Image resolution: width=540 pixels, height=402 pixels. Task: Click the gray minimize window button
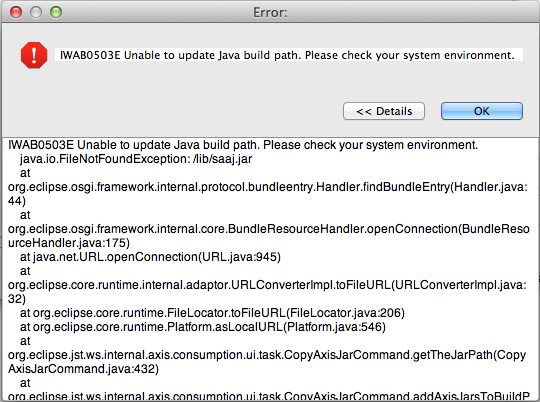36,12
